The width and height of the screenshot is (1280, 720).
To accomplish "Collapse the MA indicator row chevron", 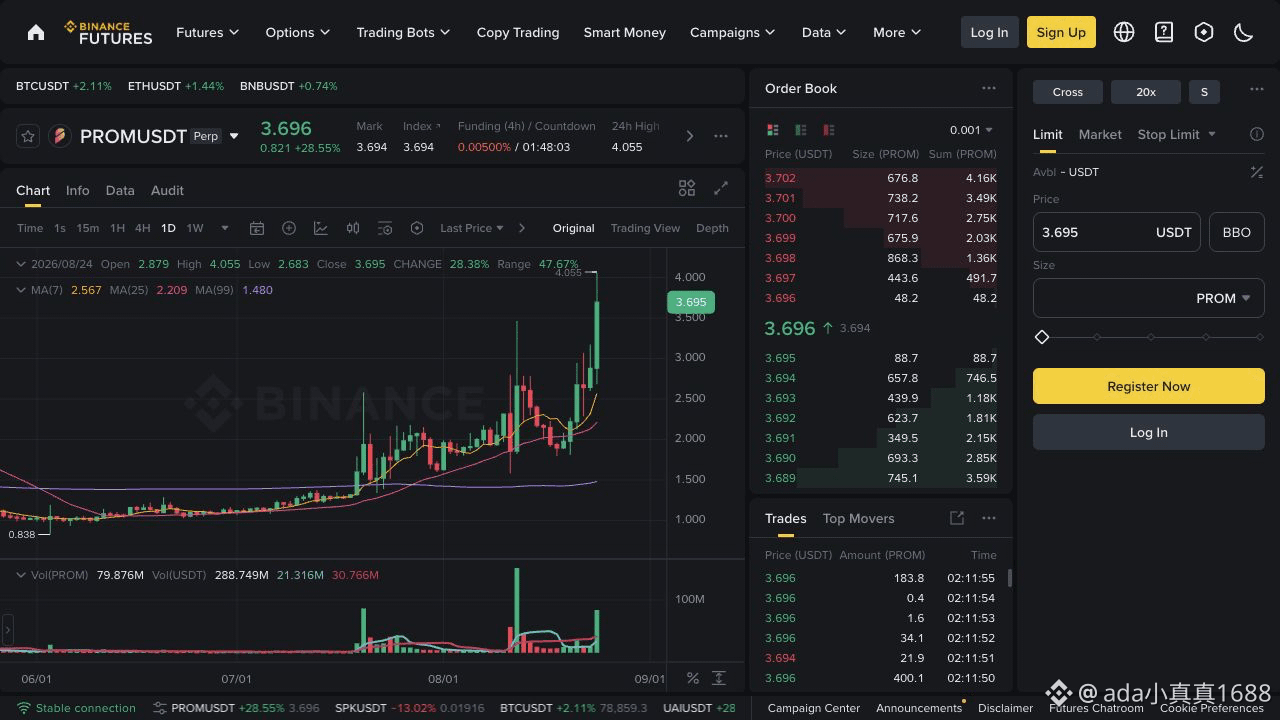I will 21,290.
